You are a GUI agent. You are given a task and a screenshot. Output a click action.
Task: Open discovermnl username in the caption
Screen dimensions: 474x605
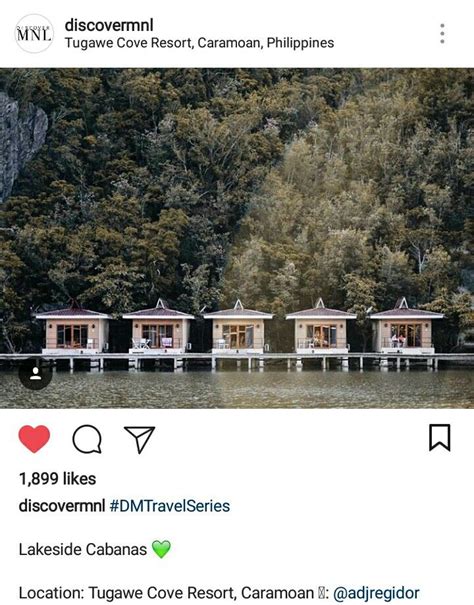point(62,506)
